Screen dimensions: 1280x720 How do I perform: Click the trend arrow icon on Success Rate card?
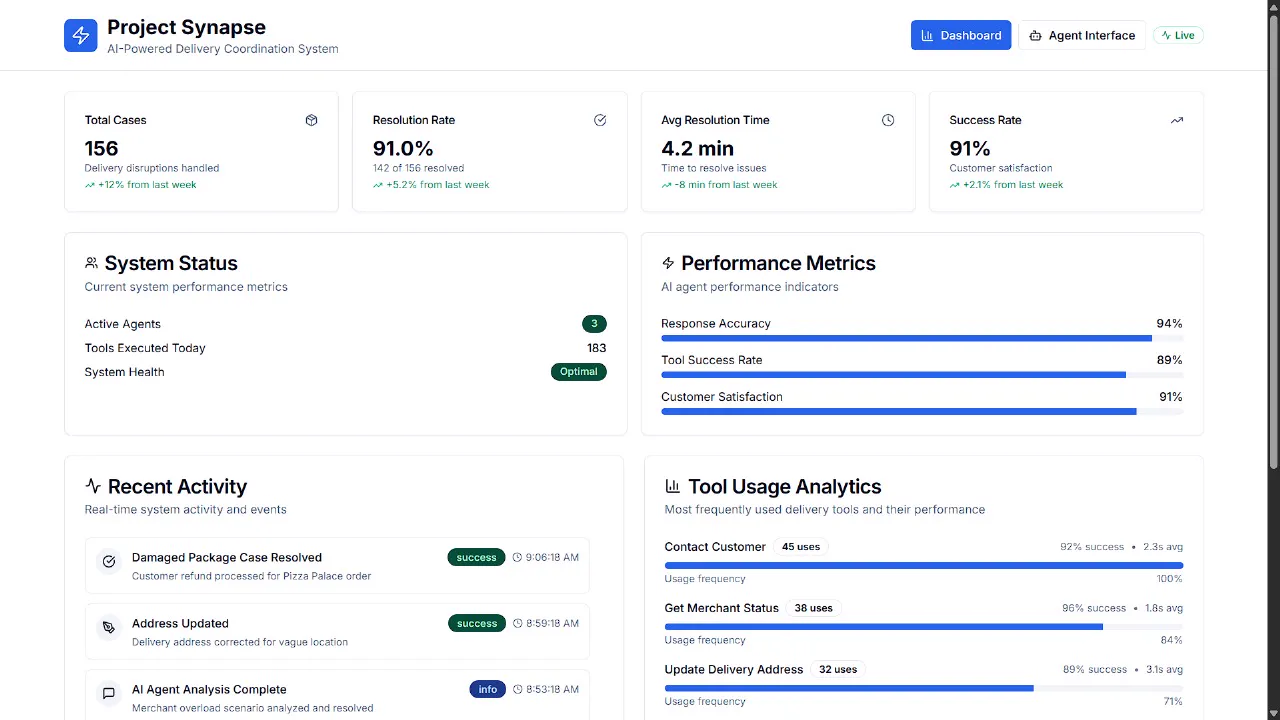click(x=1177, y=120)
